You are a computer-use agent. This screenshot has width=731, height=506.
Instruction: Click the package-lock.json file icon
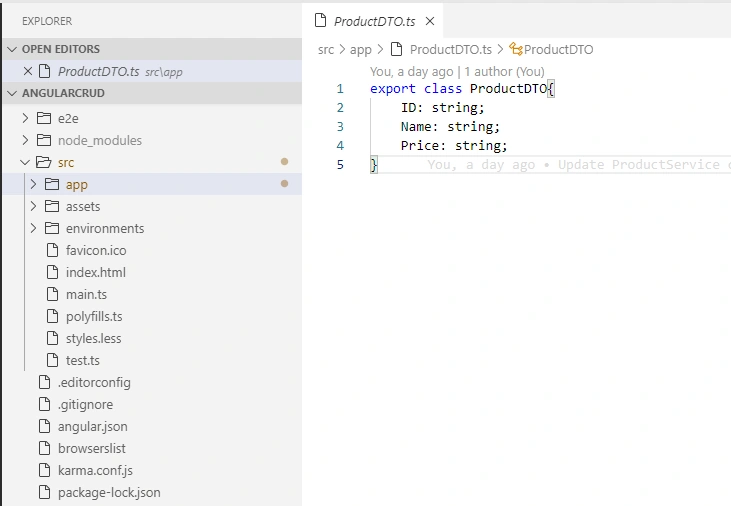pos(44,492)
